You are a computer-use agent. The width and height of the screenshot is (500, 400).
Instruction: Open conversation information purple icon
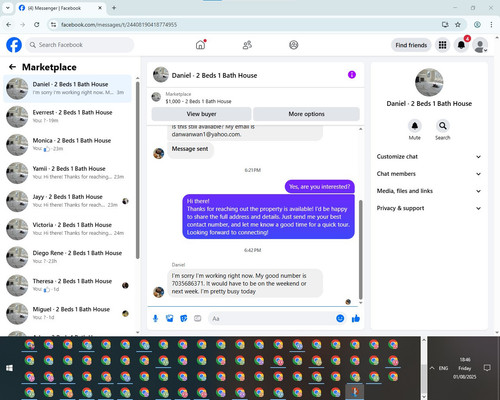tap(352, 75)
